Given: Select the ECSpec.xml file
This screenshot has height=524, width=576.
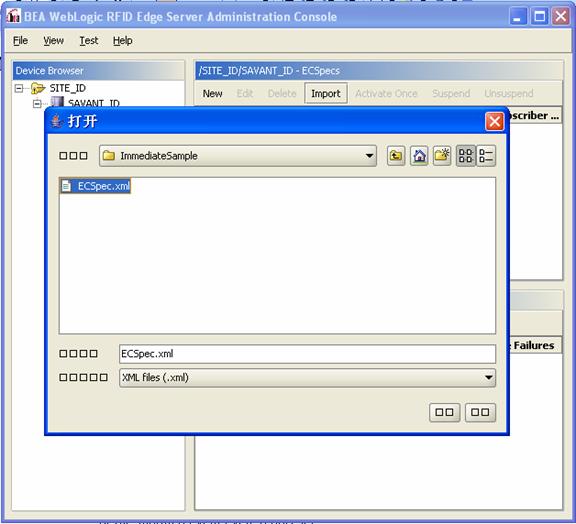Looking at the screenshot, I should point(96,186).
